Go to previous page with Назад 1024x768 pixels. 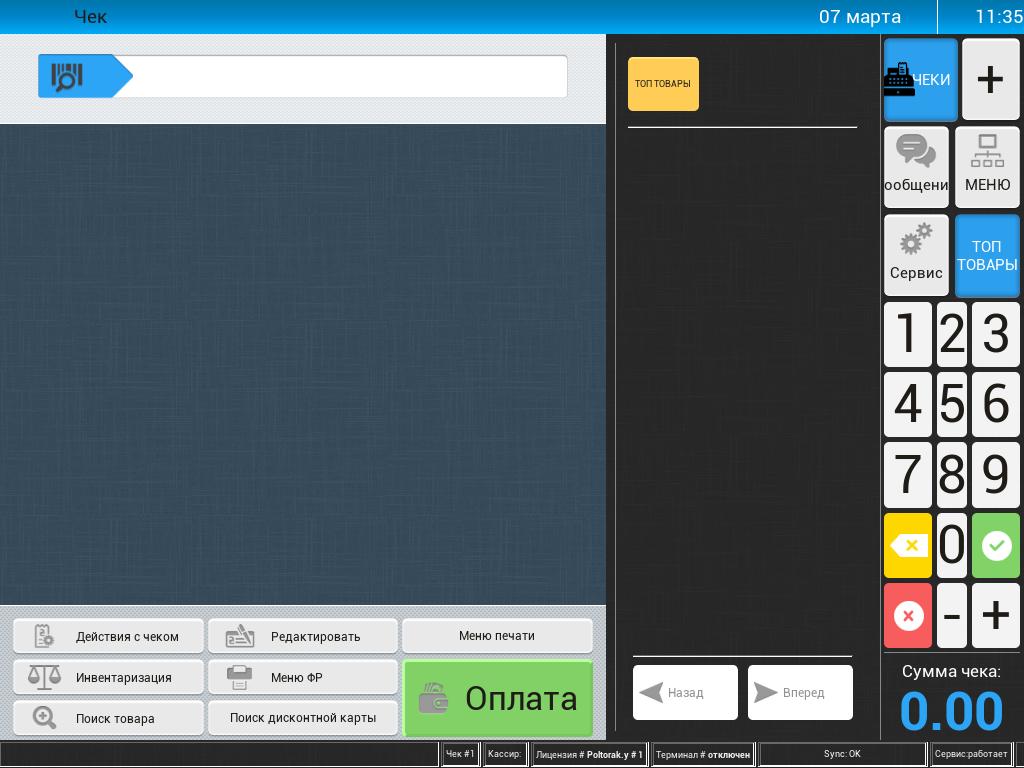(x=685, y=692)
